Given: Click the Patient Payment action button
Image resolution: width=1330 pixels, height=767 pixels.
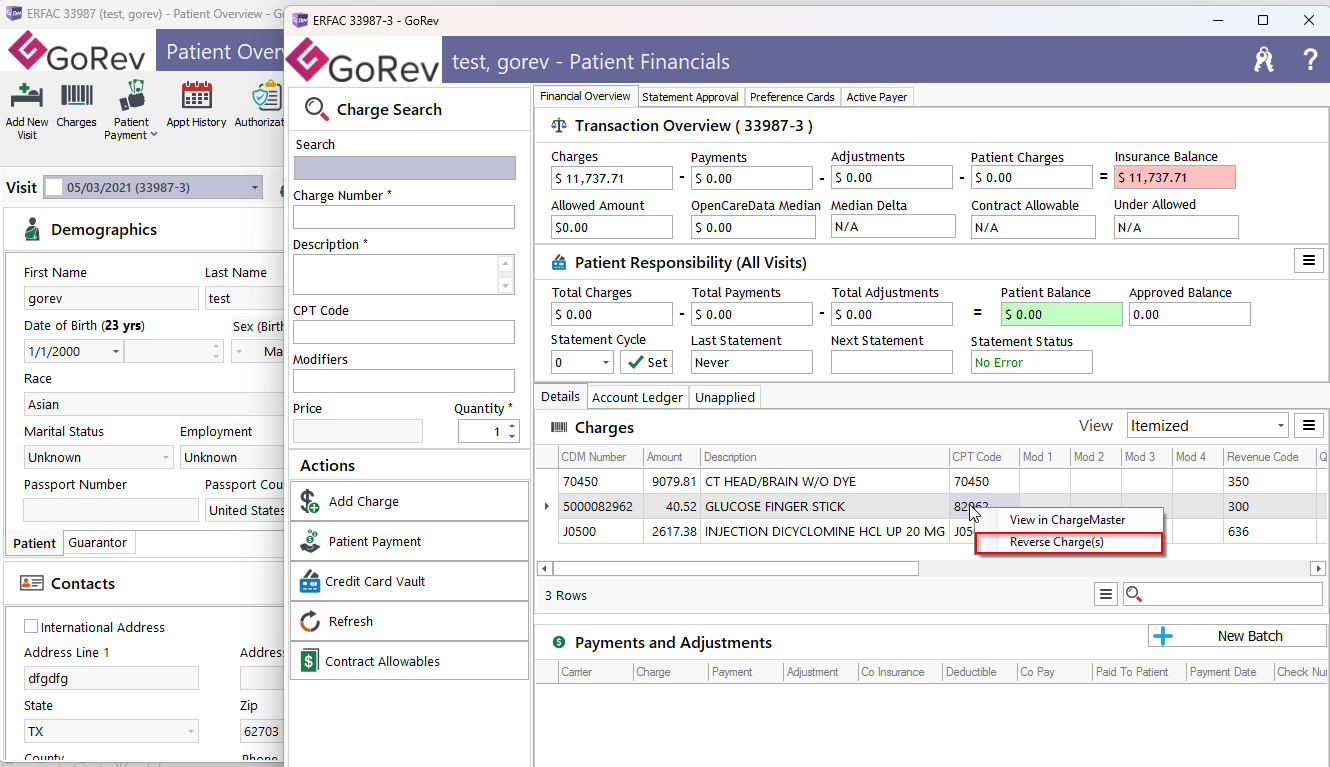Looking at the screenshot, I should coord(410,541).
